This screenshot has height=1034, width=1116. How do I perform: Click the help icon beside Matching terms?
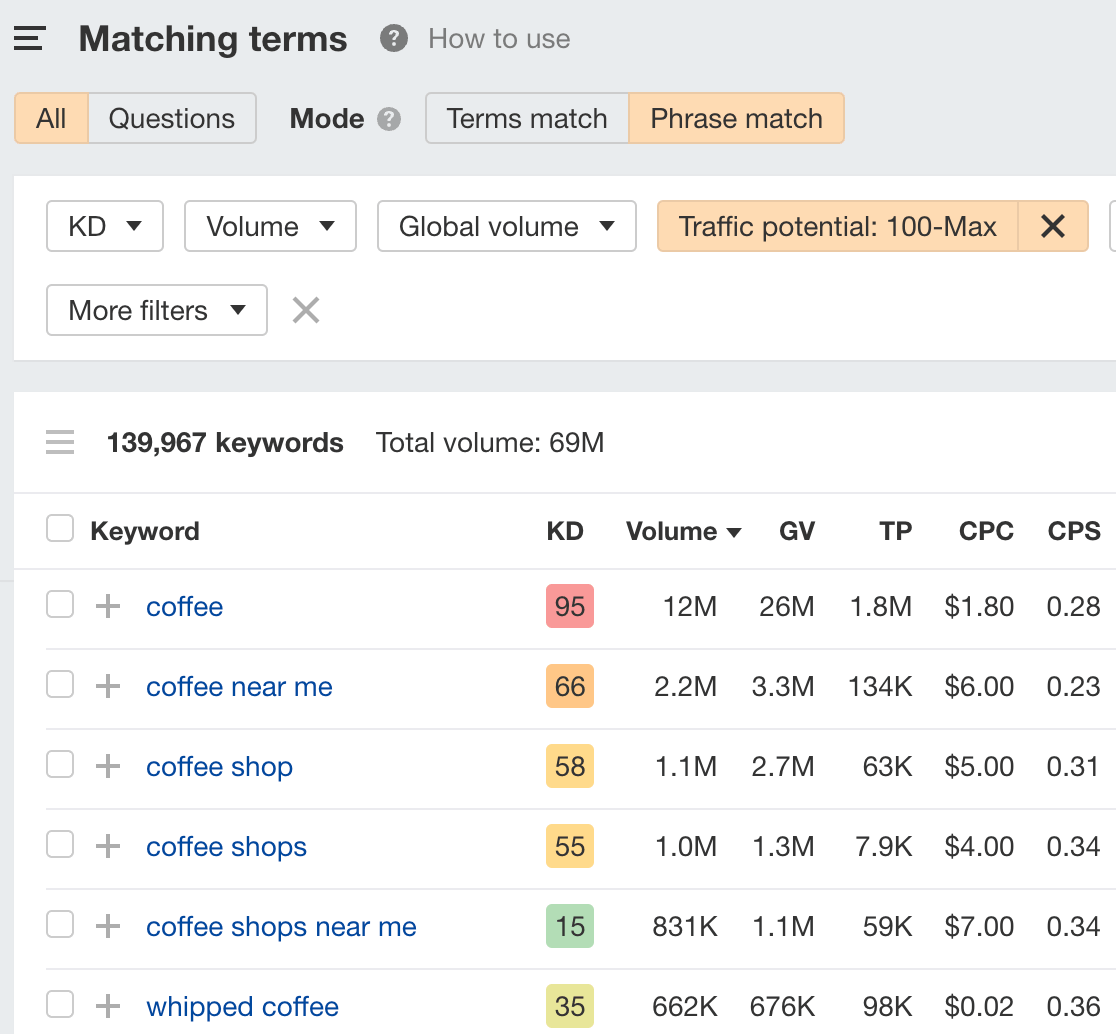(393, 39)
